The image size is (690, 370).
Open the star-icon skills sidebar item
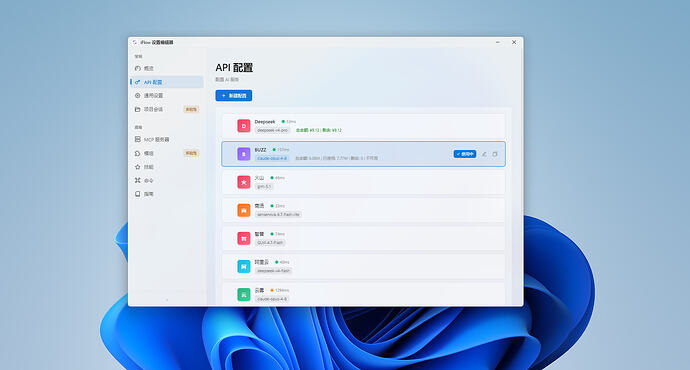tap(167, 167)
